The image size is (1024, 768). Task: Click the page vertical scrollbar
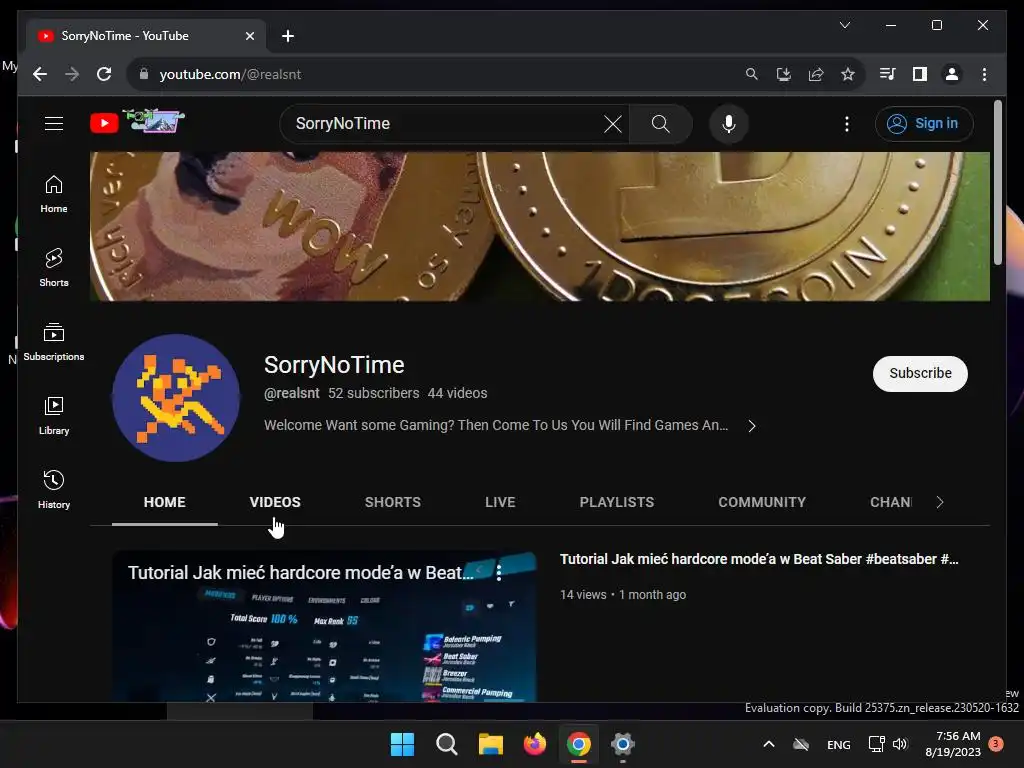pyautogui.click(x=997, y=183)
